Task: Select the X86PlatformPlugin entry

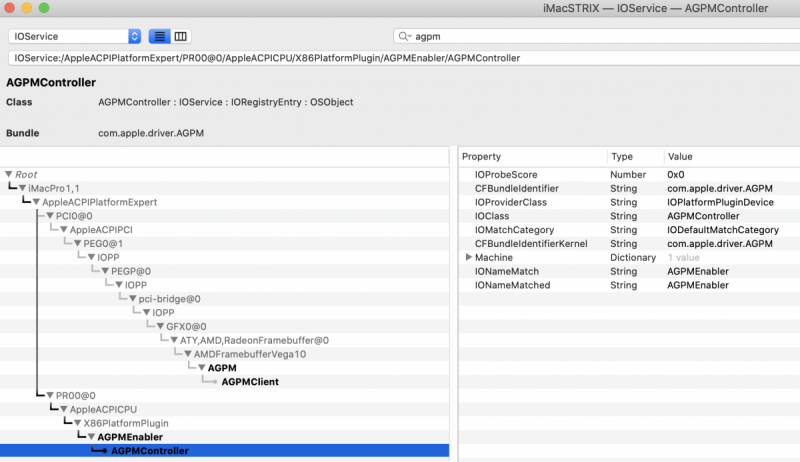Action: (126, 423)
